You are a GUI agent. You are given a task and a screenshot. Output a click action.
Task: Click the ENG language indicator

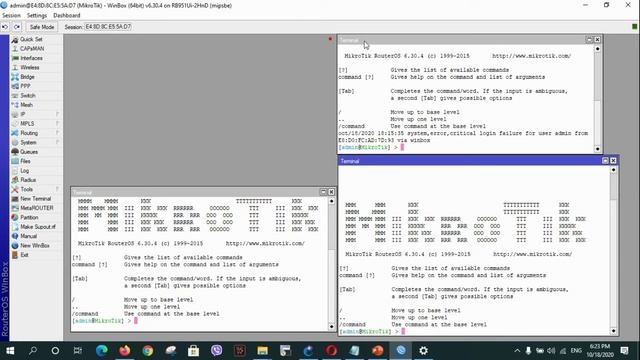pos(576,351)
